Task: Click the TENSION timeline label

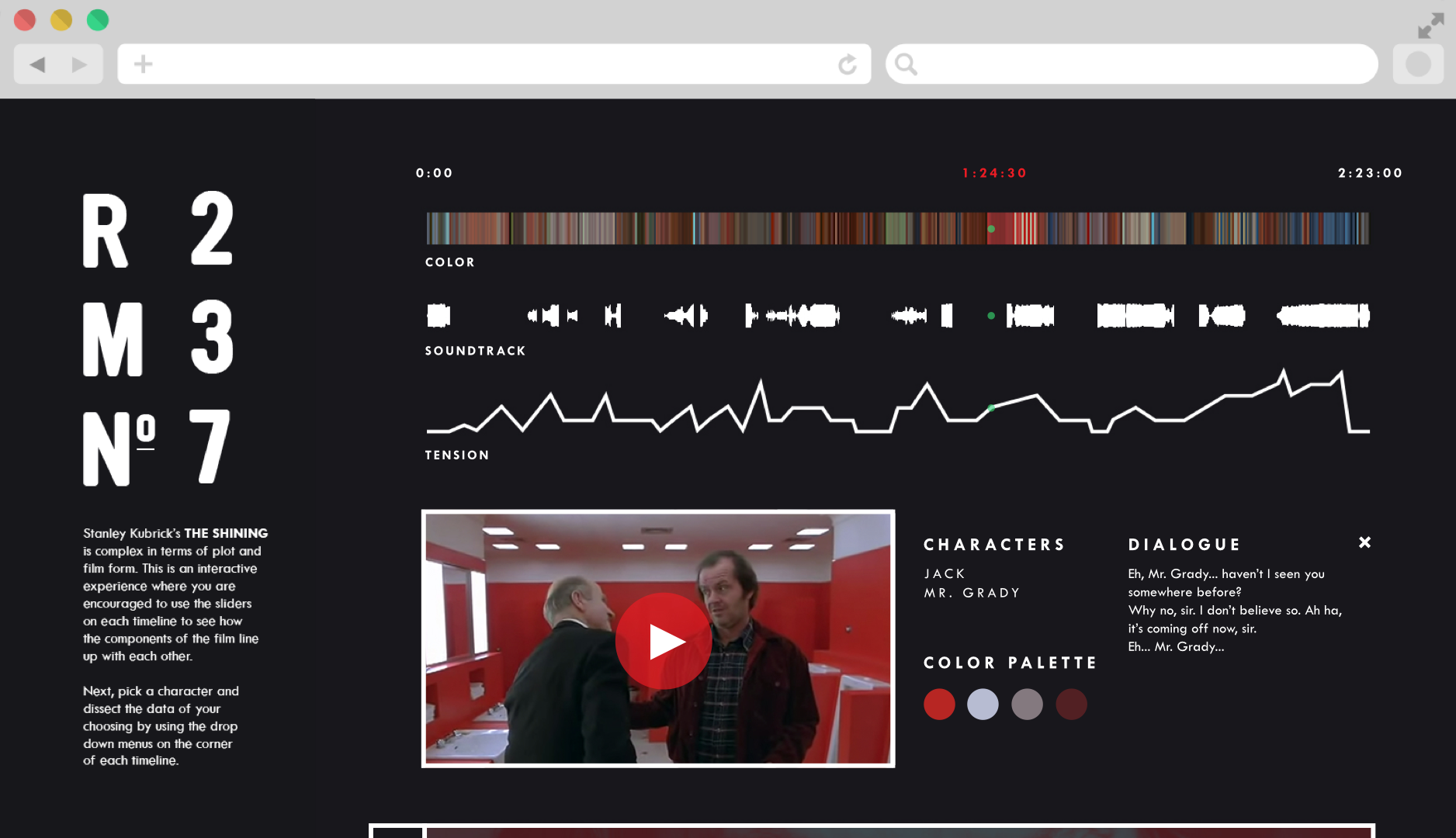Action: 457,455
